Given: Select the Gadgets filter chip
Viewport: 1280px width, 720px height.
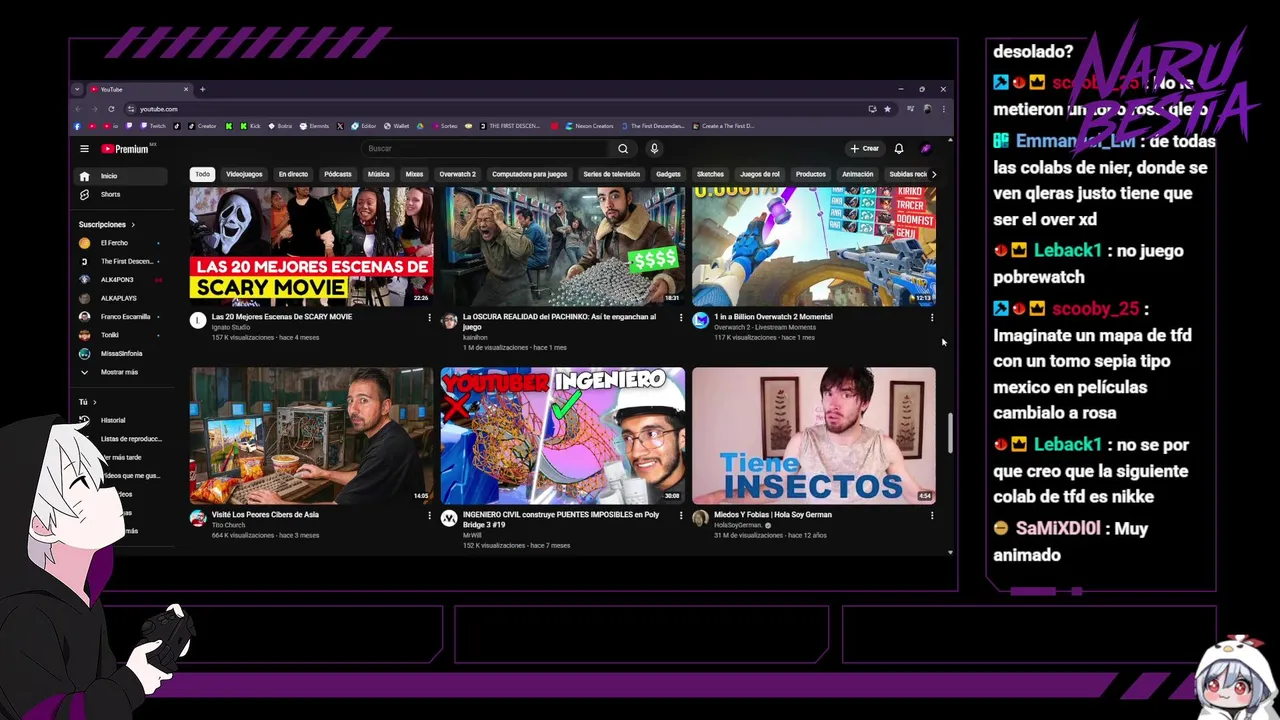Looking at the screenshot, I should tap(668, 174).
